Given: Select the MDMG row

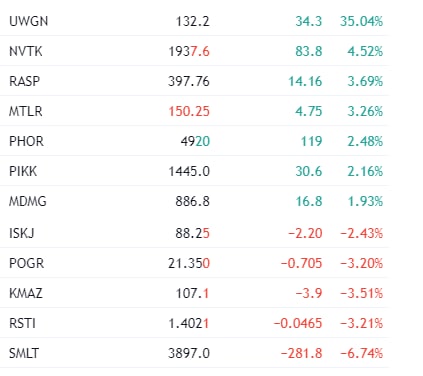Looking at the screenshot, I should pyautogui.click(x=194, y=201).
